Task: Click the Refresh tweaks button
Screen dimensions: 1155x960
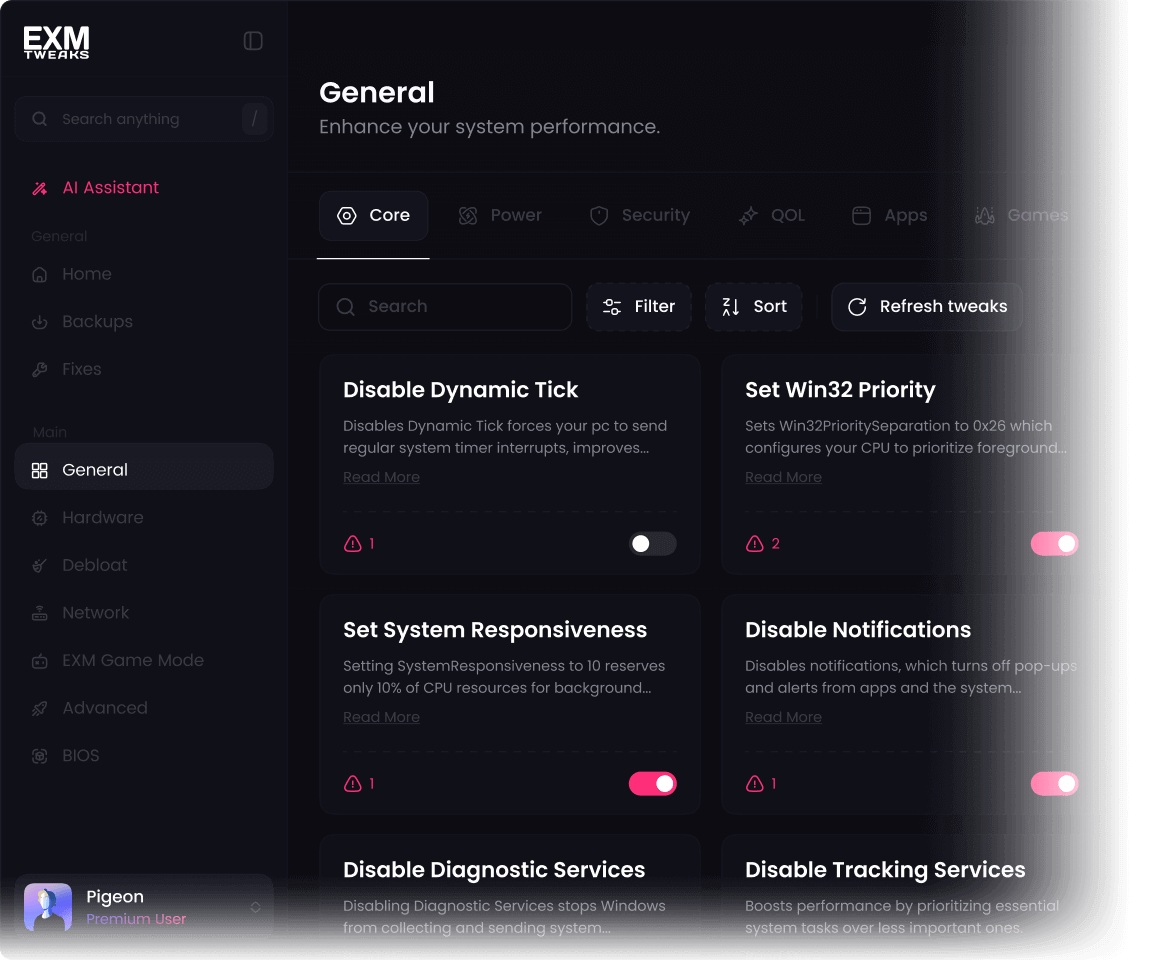Action: [x=926, y=306]
